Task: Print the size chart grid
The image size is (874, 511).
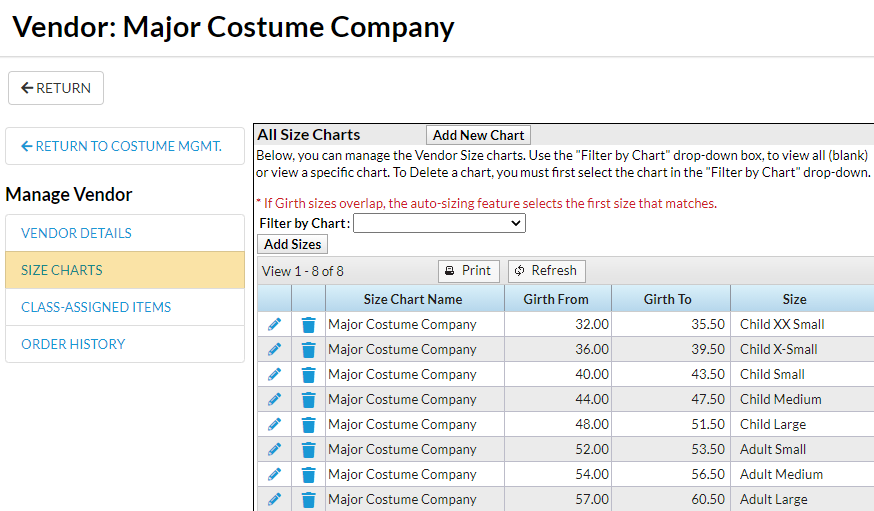Action: point(468,271)
